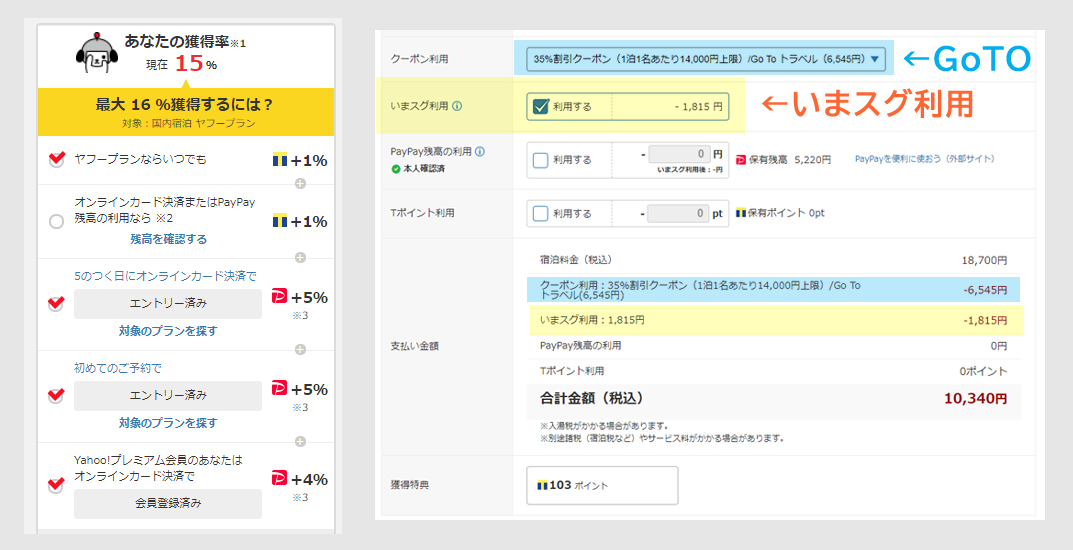Click T-point icon in オンラインカード決済またはPayPay row

(x=280, y=221)
